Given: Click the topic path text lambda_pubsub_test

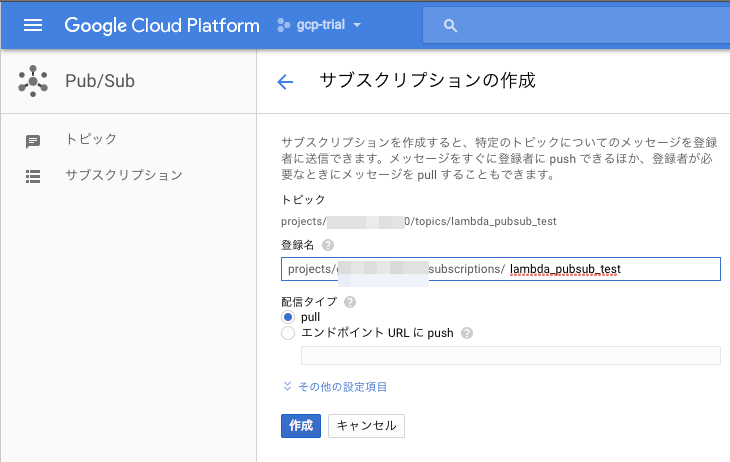Looking at the screenshot, I should click(503, 221).
